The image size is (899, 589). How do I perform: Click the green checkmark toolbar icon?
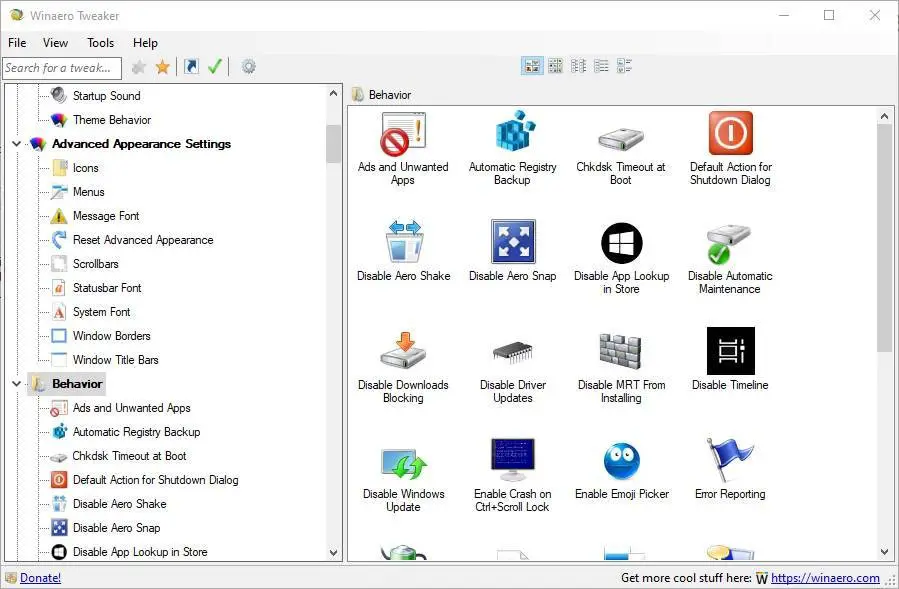[x=215, y=67]
